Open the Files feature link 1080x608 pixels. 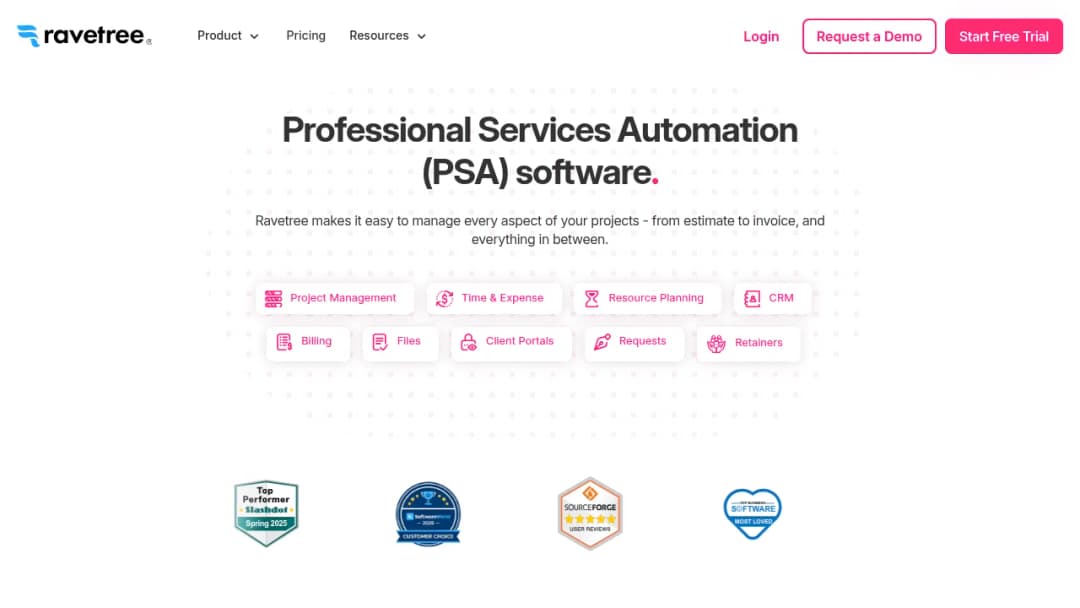[400, 342]
